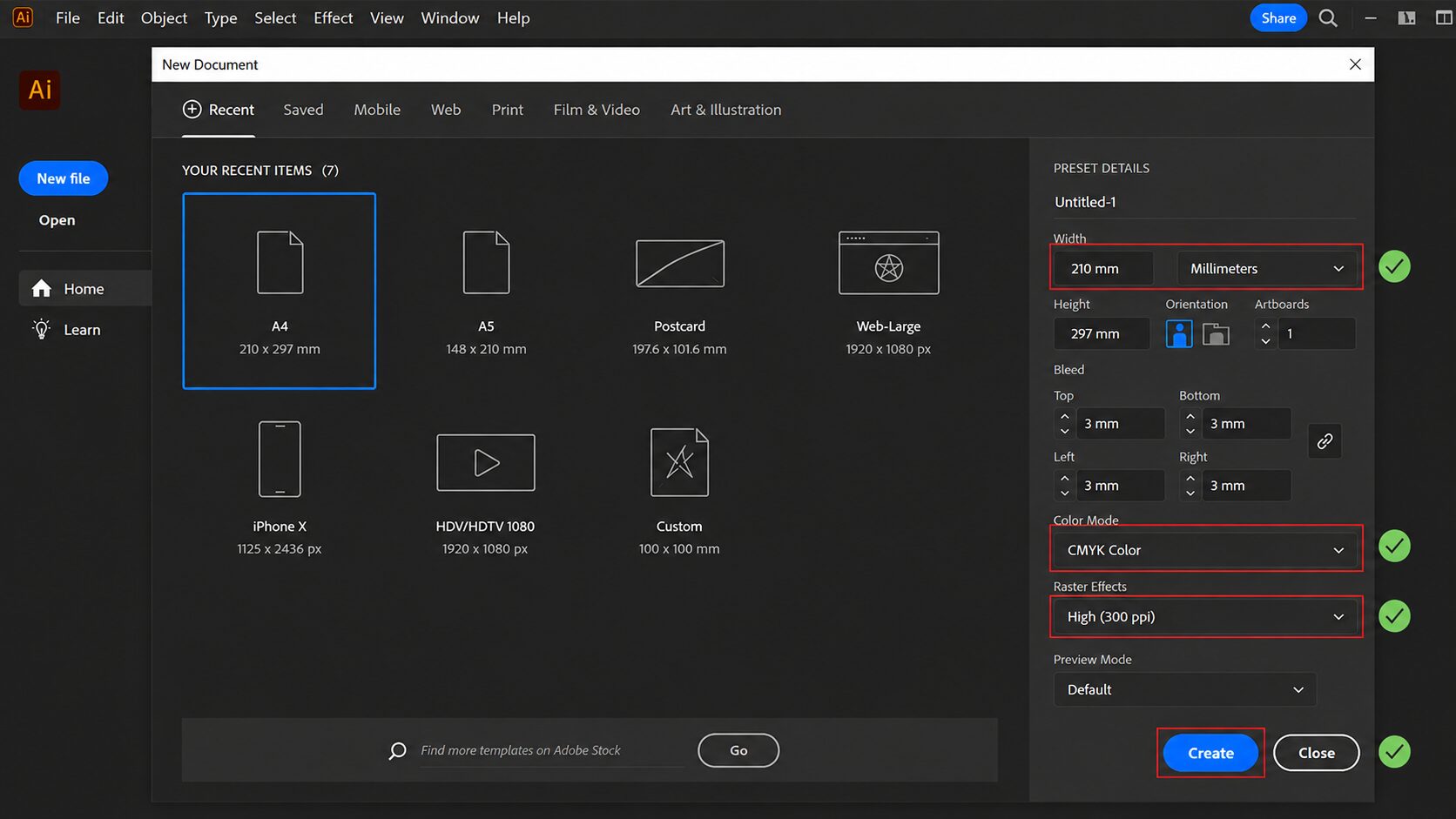Switch to the Saved tab
This screenshot has width=1456, height=819.
303,110
